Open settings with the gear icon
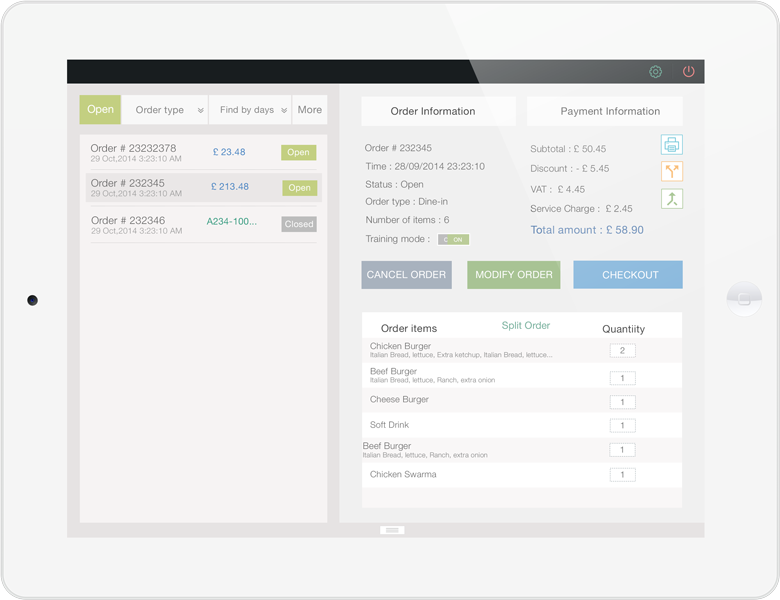780x600 pixels. pyautogui.click(x=656, y=72)
